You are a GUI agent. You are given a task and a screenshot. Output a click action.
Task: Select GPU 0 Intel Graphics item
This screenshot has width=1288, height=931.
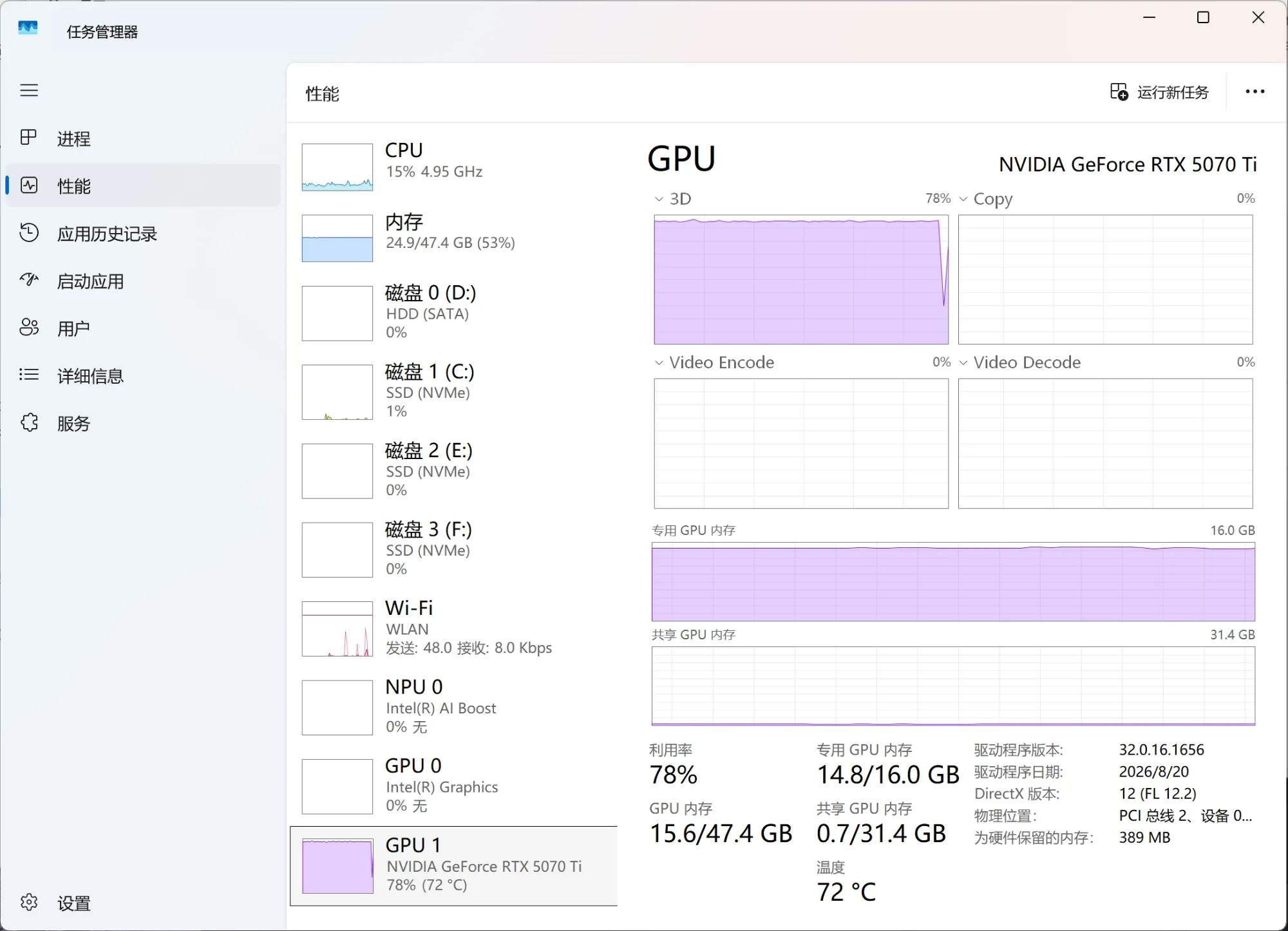[453, 786]
